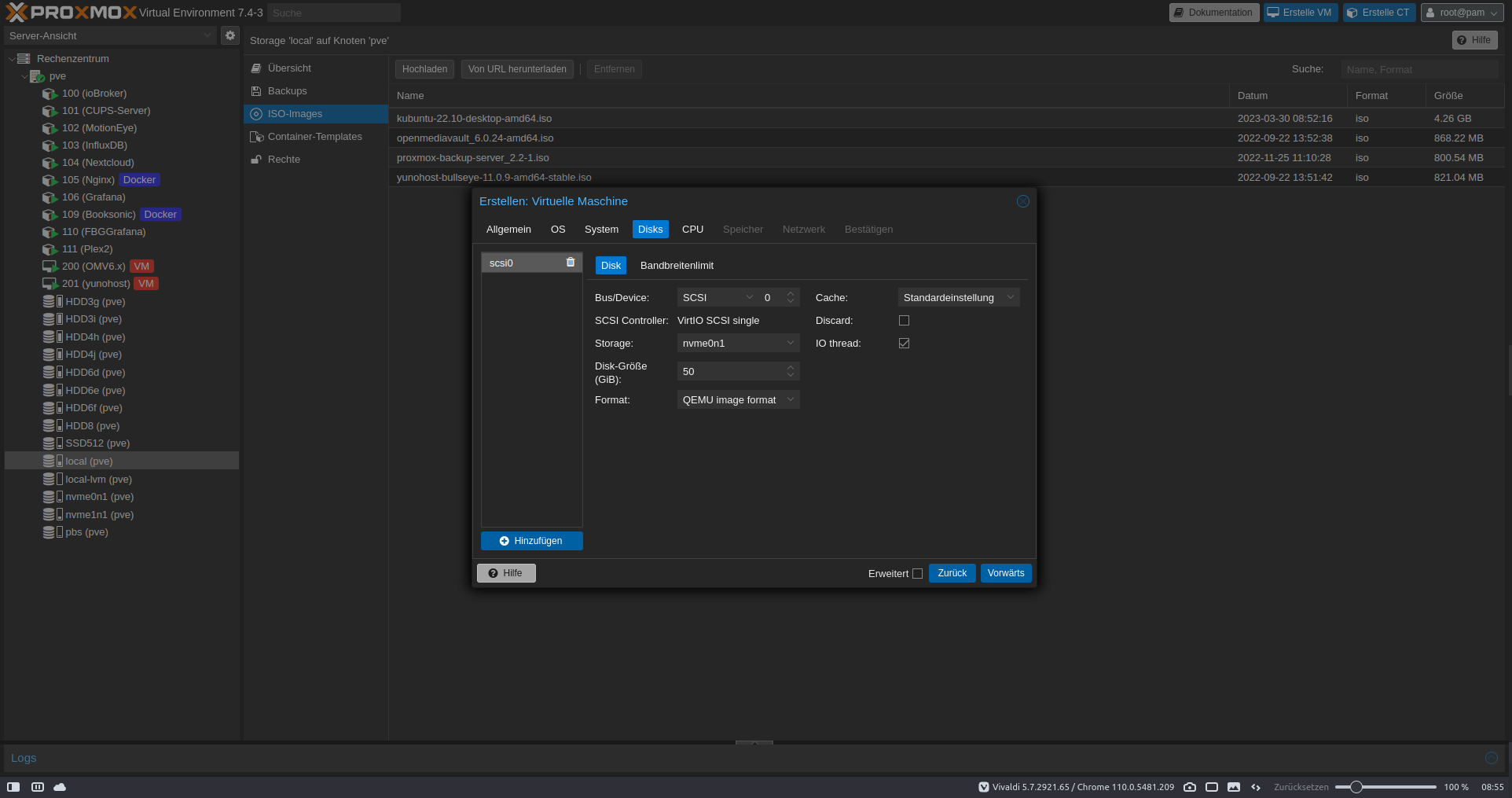This screenshot has width=1512, height=798.
Task: Click storage icon of SSD512 (pve)
Action: pyautogui.click(x=53, y=443)
